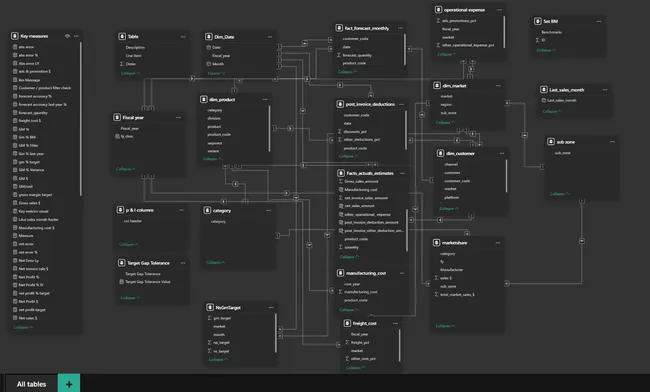Screen dimensions: 650x392
Task: Click the marketshare table icon
Action: coord(437,242)
